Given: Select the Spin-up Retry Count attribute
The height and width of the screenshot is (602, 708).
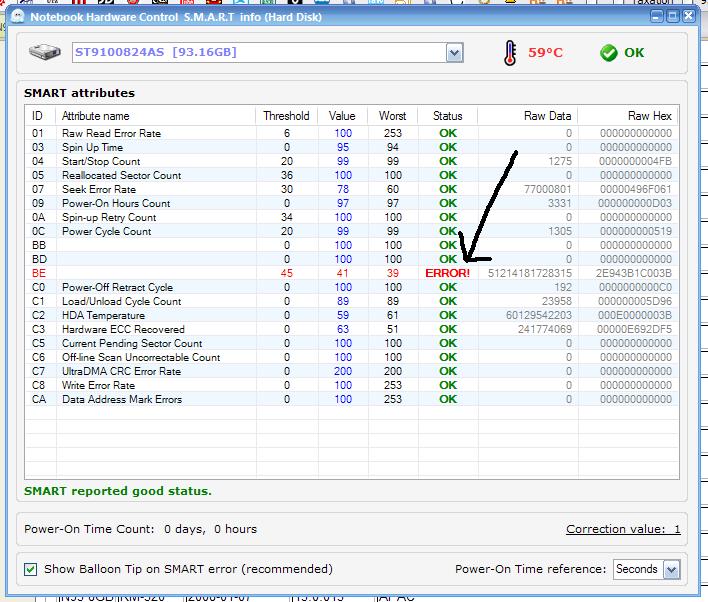Looking at the screenshot, I should pos(109,217).
